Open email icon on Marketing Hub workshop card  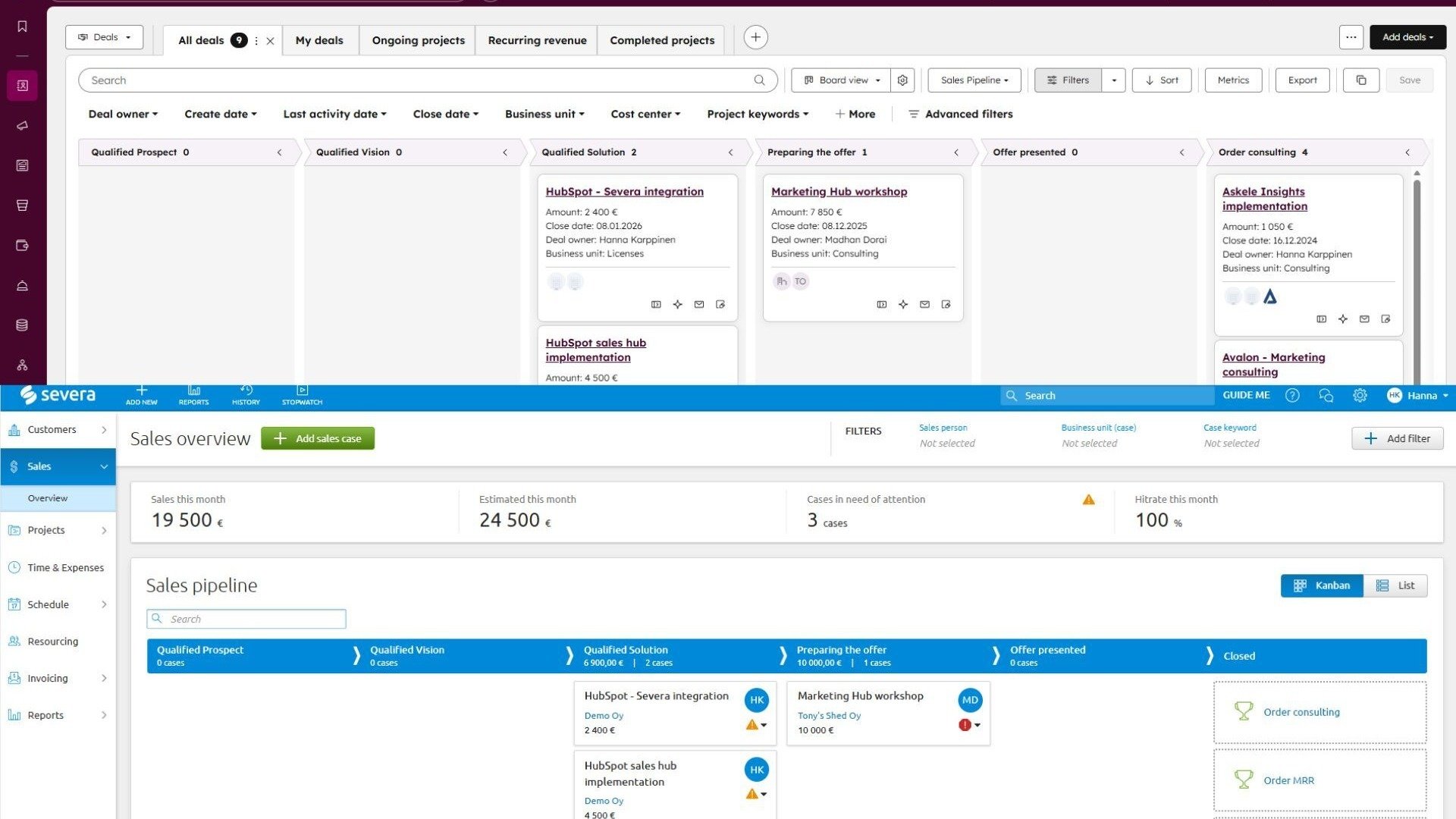pos(924,304)
